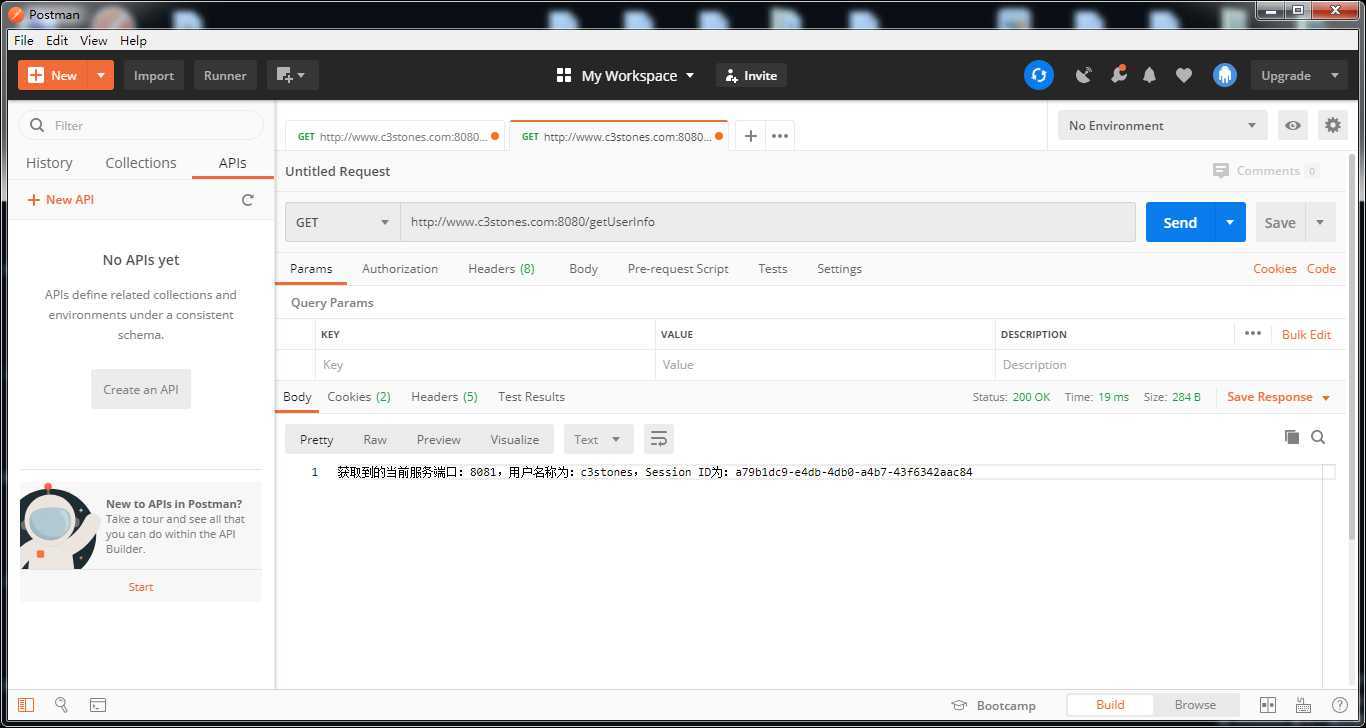The height and width of the screenshot is (728, 1366).
Task: Switch to two pane view icon
Action: tap(1268, 705)
